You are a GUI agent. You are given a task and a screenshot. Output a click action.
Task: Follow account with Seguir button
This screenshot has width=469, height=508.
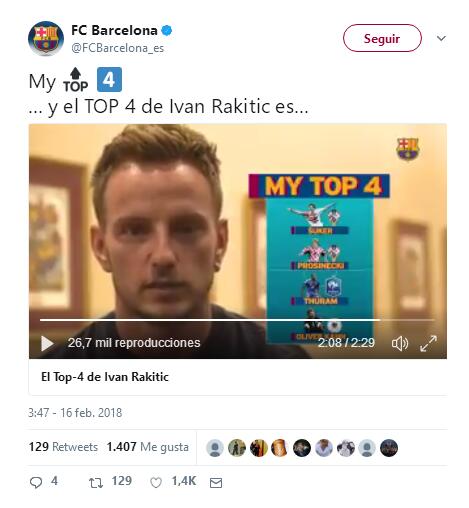pos(382,38)
